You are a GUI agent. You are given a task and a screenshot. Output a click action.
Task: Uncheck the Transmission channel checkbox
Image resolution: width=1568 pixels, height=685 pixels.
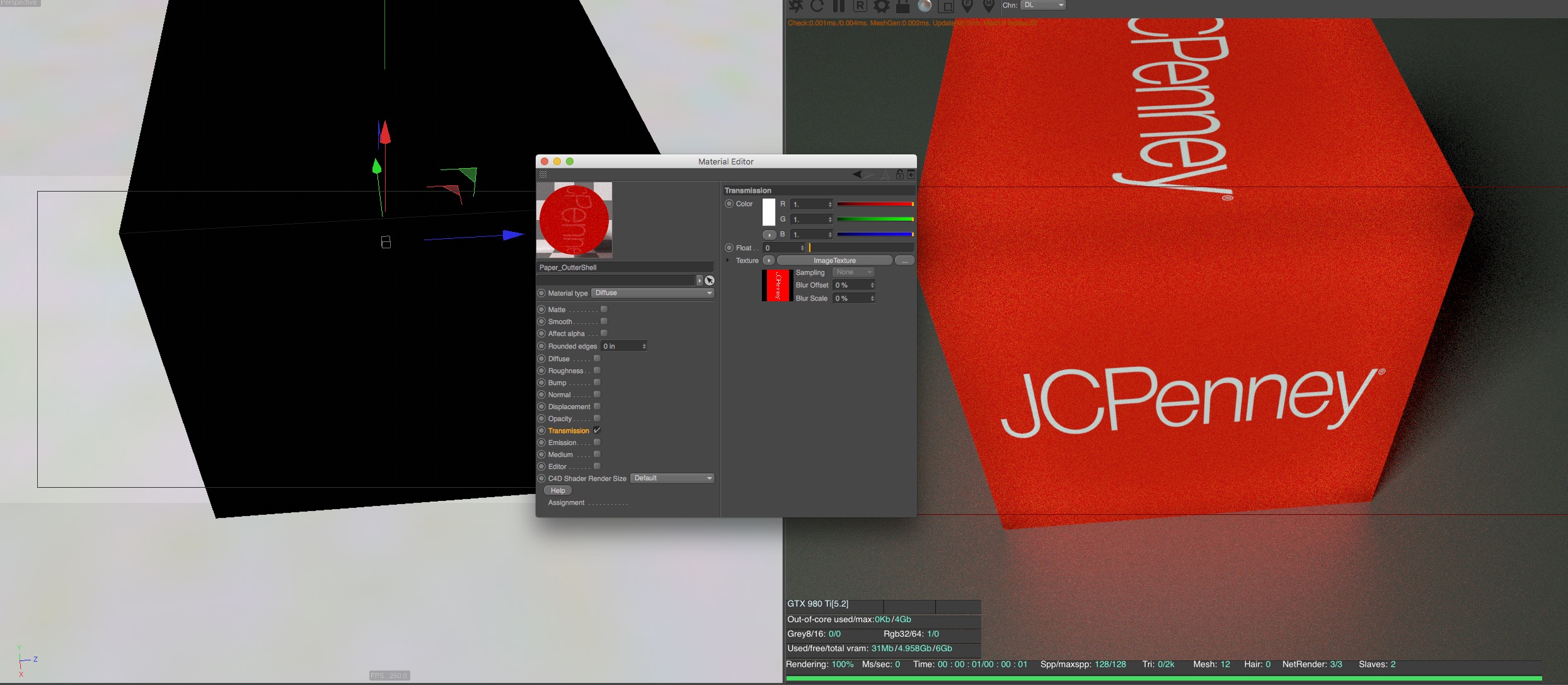pyautogui.click(x=597, y=430)
